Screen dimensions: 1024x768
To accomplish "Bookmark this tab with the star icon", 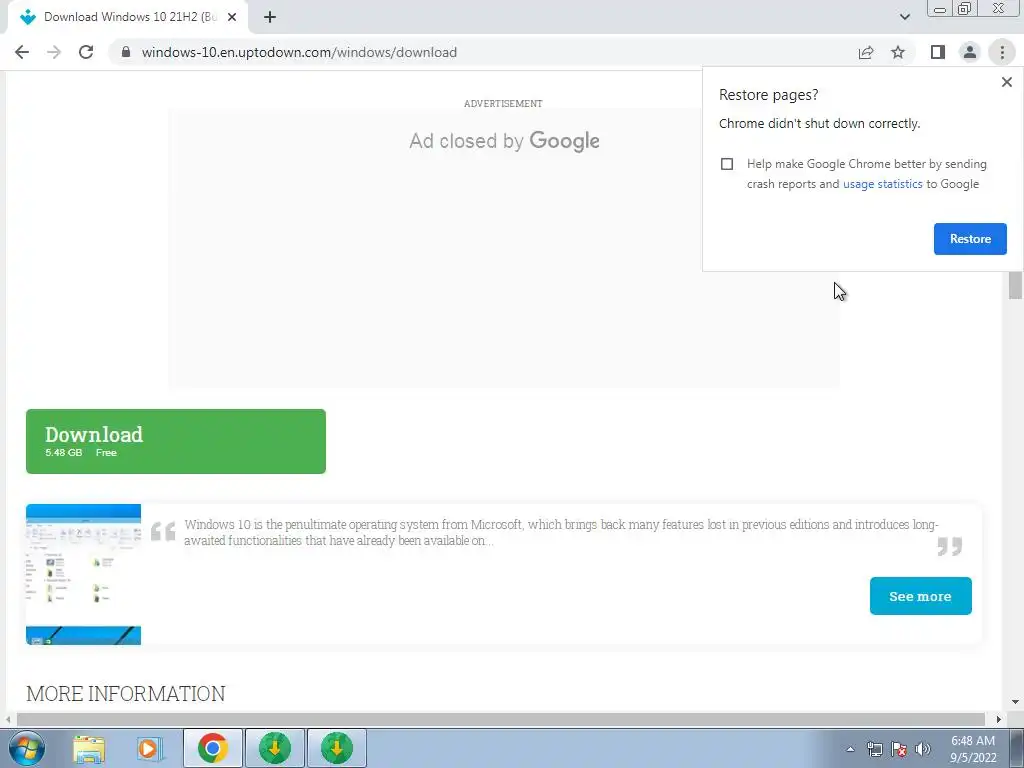I will coord(898,52).
